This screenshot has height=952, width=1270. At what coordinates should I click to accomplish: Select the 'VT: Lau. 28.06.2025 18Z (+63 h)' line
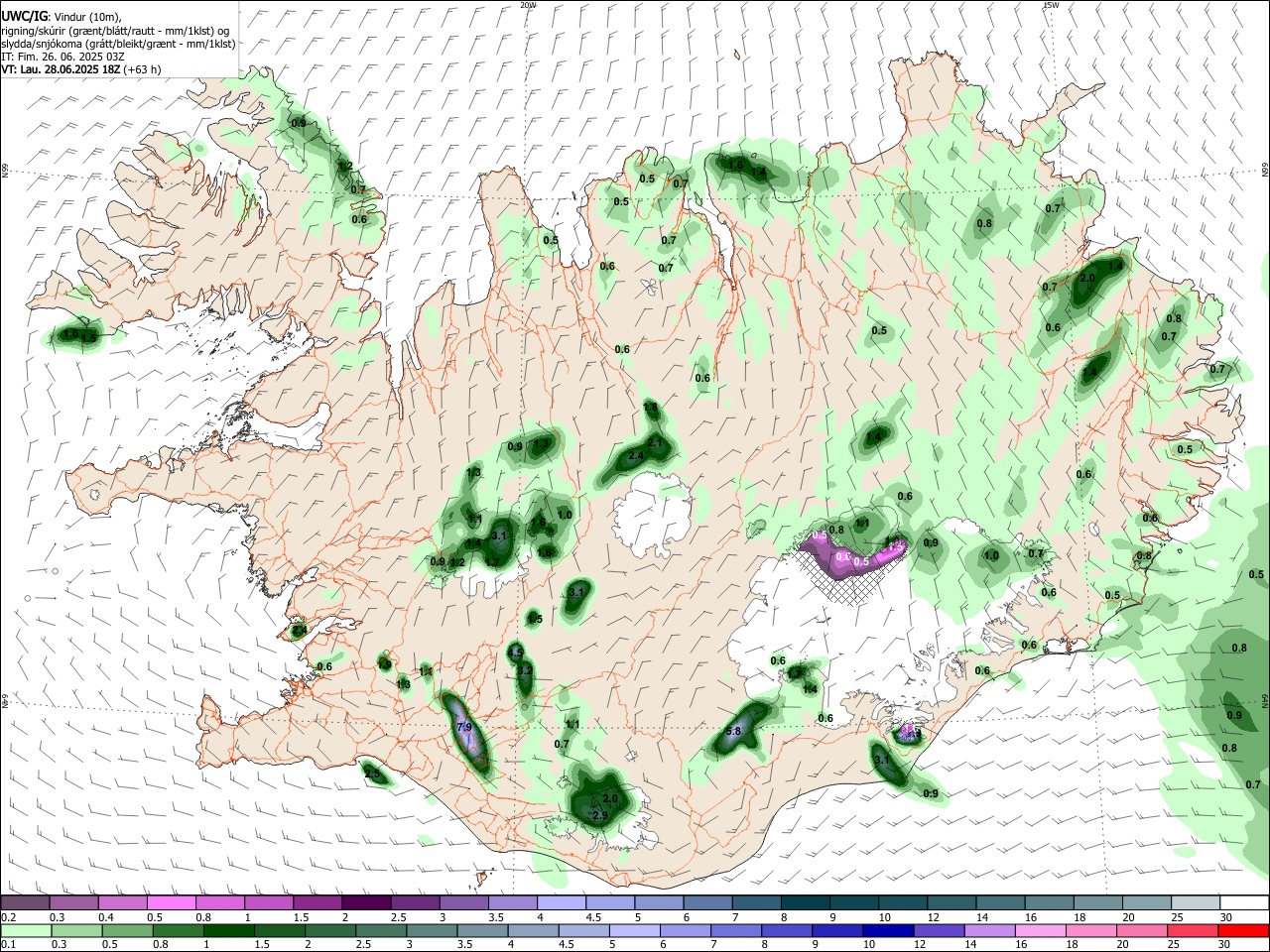point(81,69)
